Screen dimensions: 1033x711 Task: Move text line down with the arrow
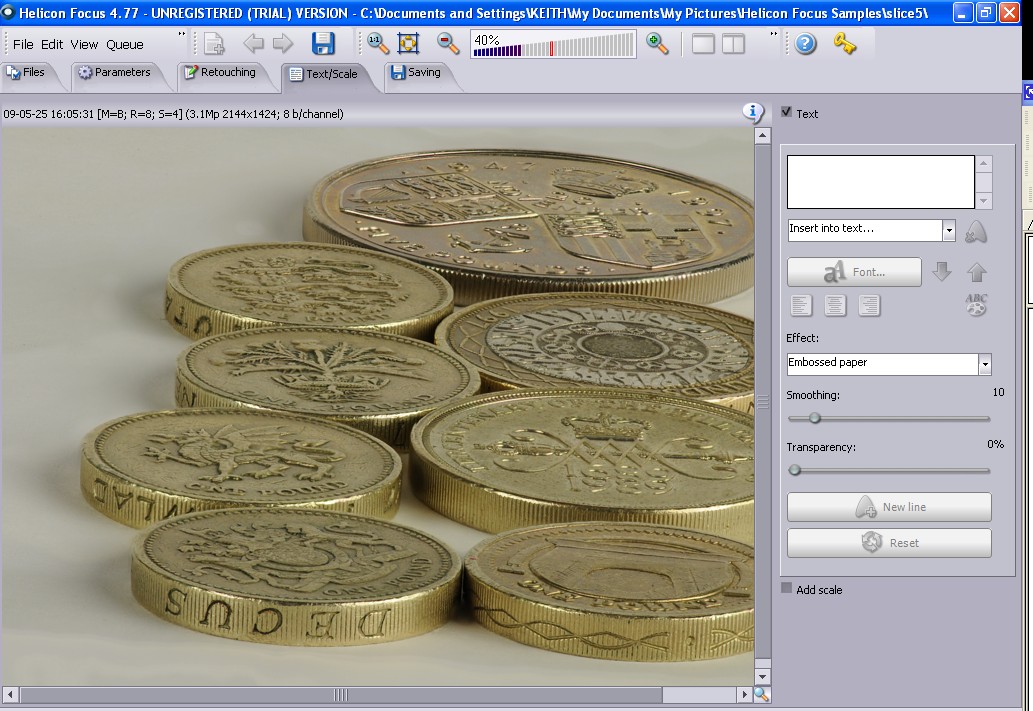pos(942,271)
